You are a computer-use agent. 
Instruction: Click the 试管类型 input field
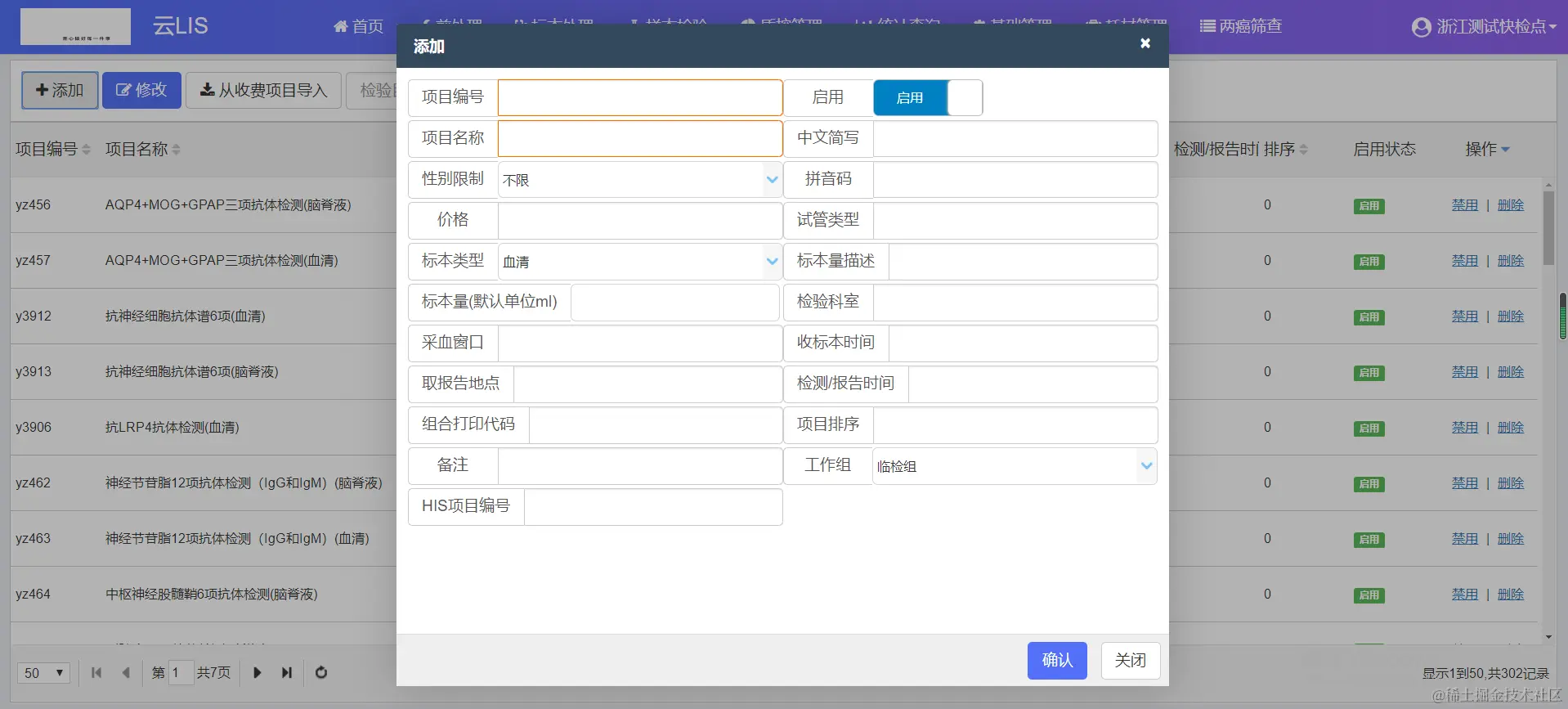(1015, 220)
